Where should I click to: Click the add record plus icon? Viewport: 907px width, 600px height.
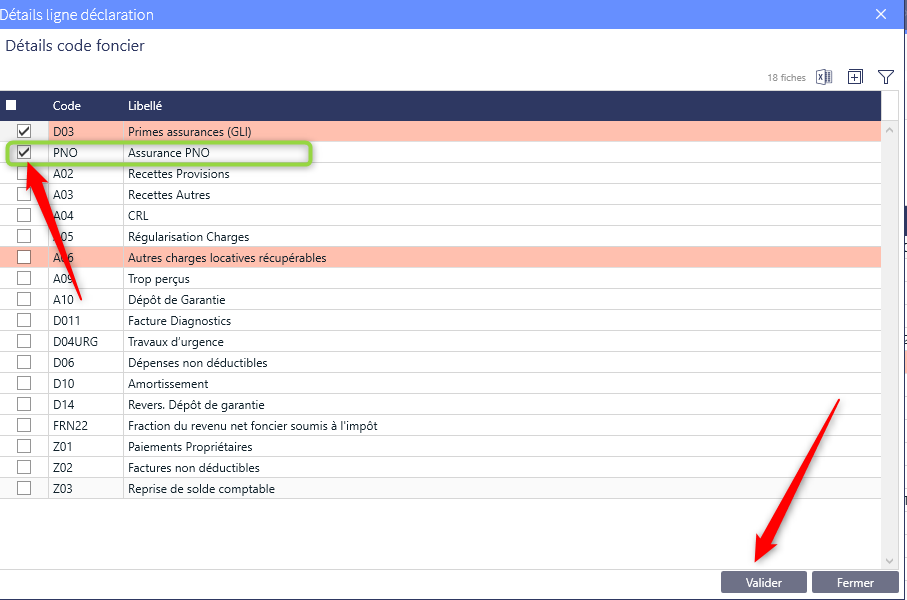pyautogui.click(x=855, y=77)
